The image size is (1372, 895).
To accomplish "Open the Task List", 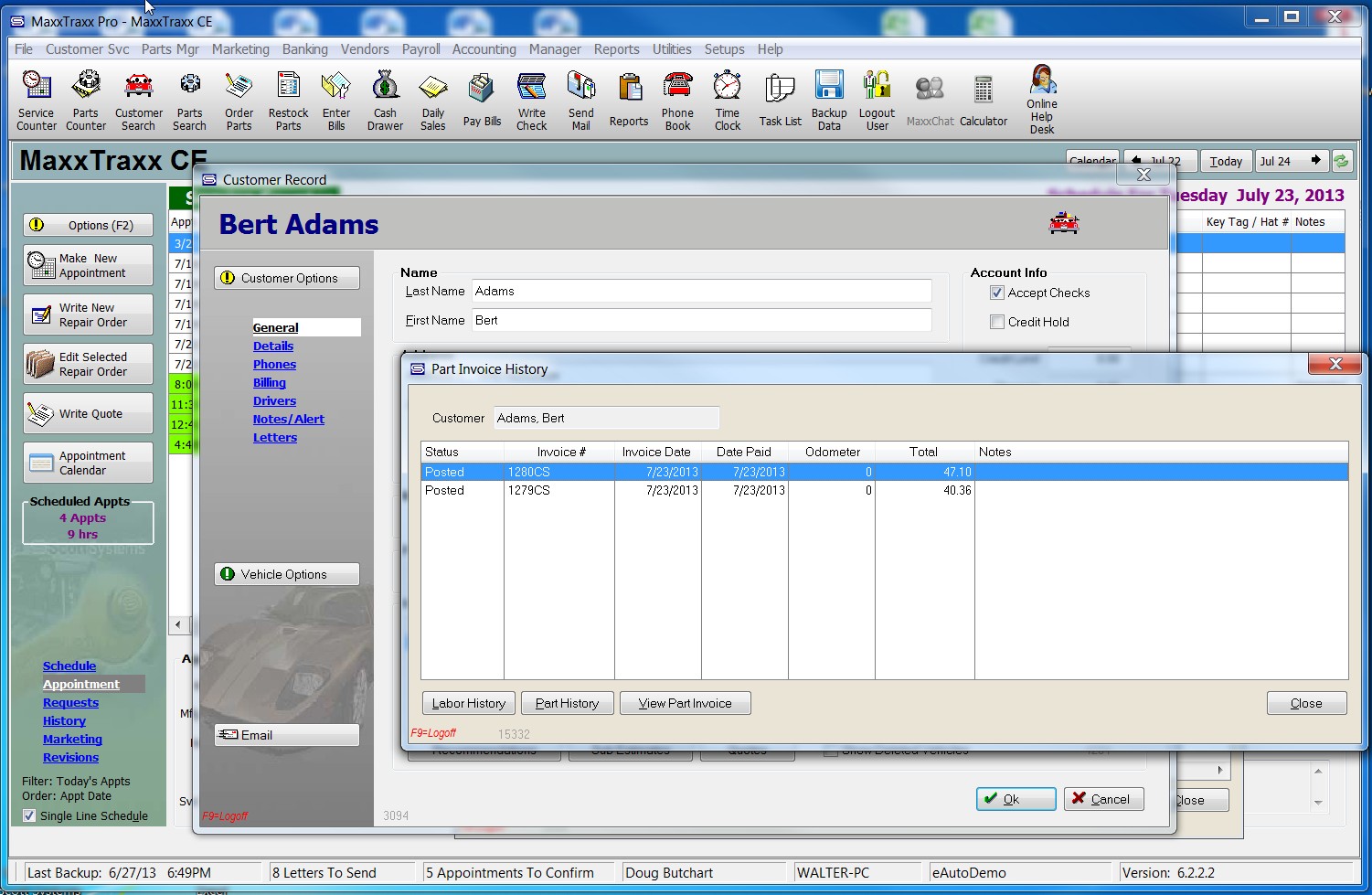I will click(x=780, y=101).
